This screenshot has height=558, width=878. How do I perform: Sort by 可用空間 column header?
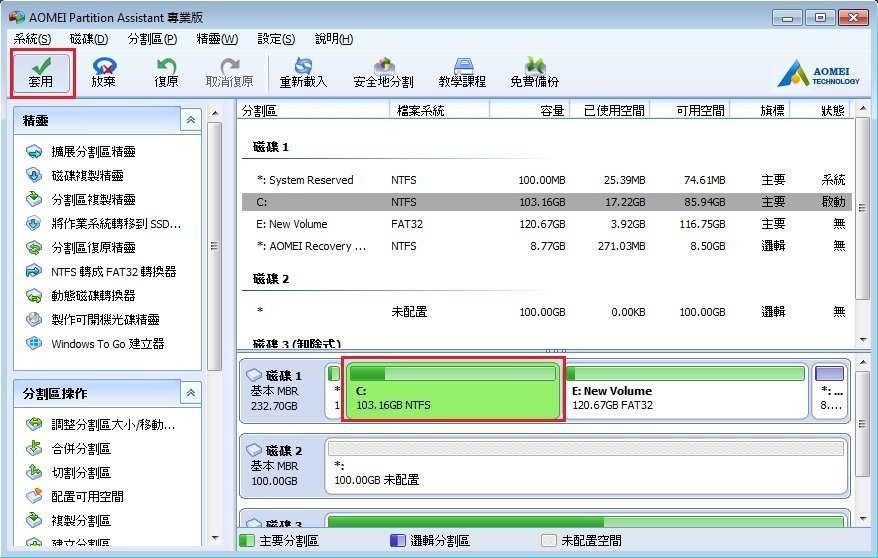(x=690, y=110)
